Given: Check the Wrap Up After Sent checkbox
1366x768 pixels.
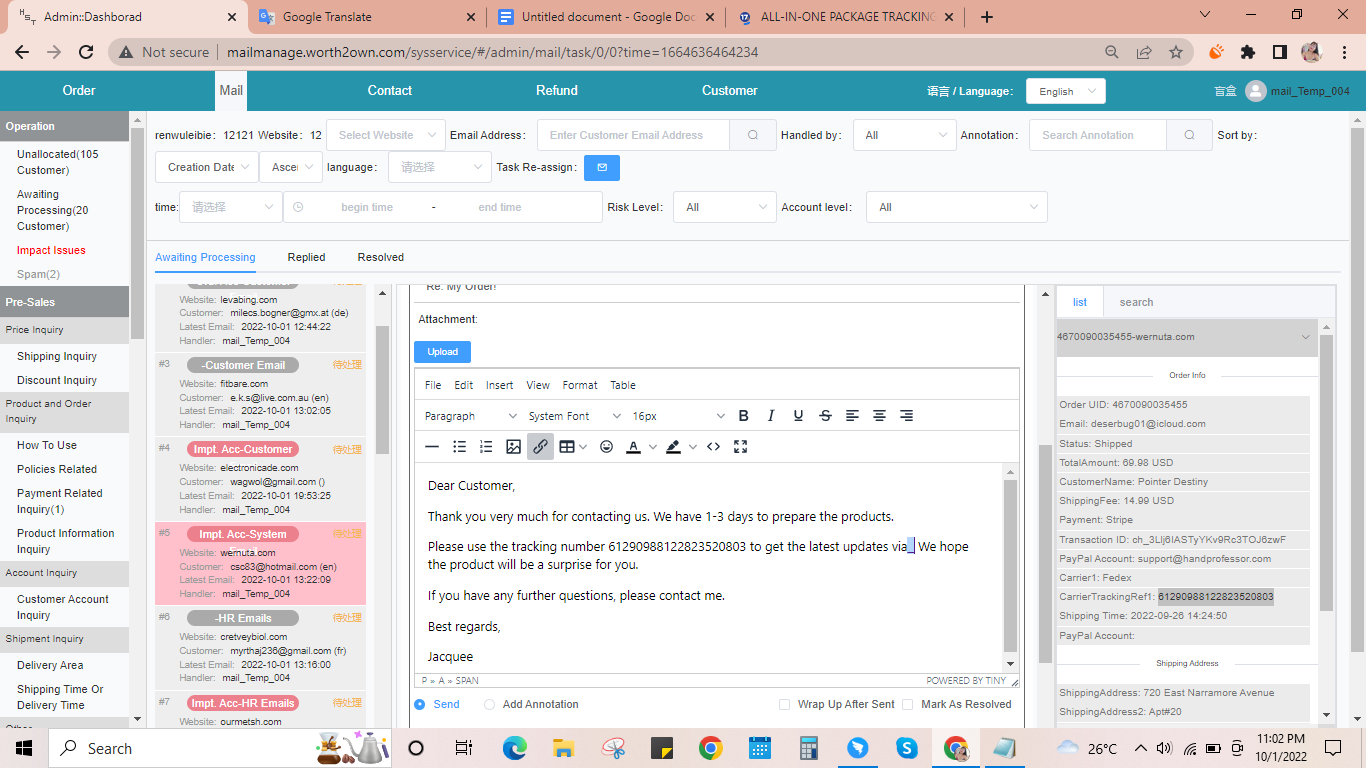Looking at the screenshot, I should click(x=785, y=705).
